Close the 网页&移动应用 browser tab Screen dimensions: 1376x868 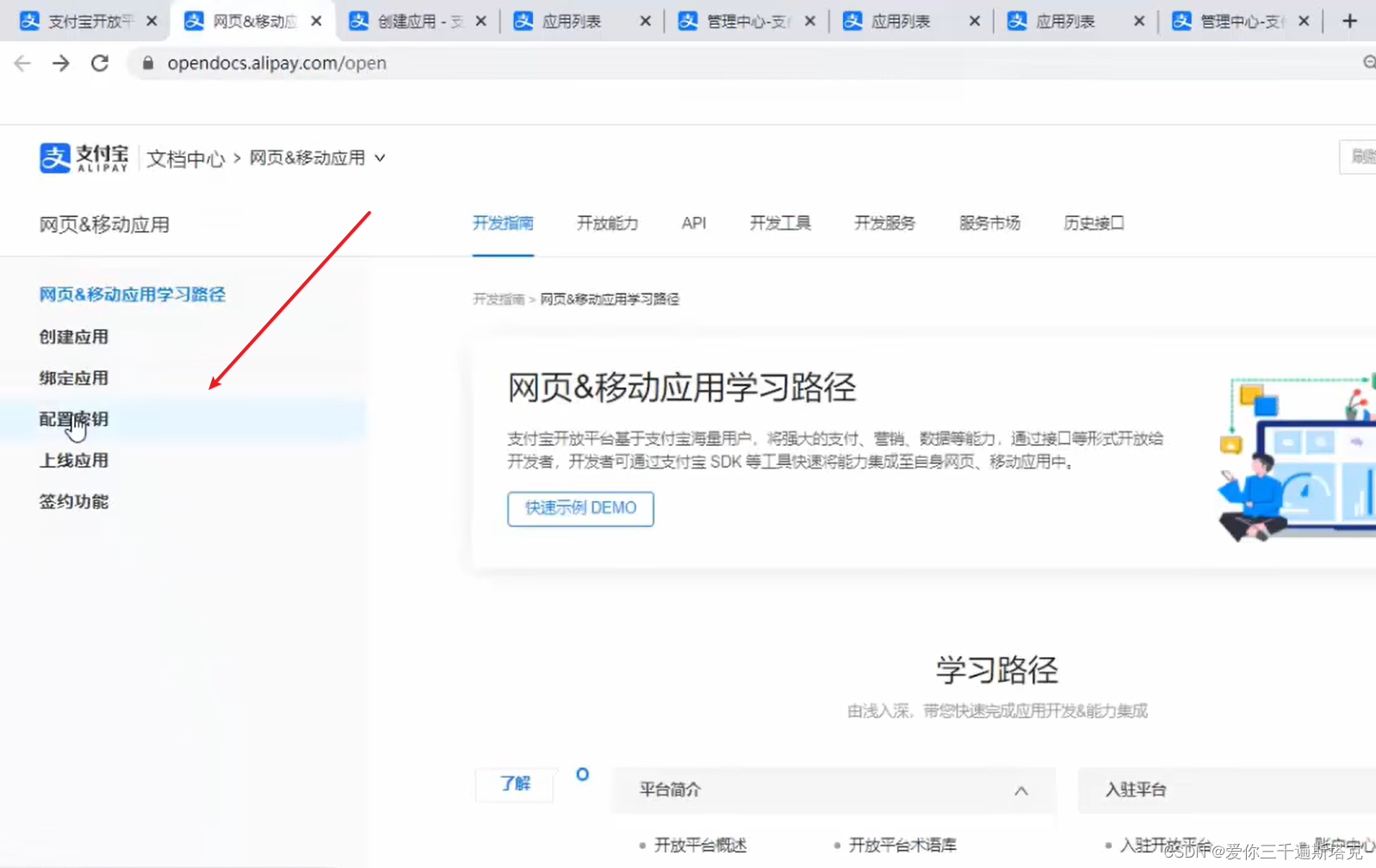tap(316, 21)
